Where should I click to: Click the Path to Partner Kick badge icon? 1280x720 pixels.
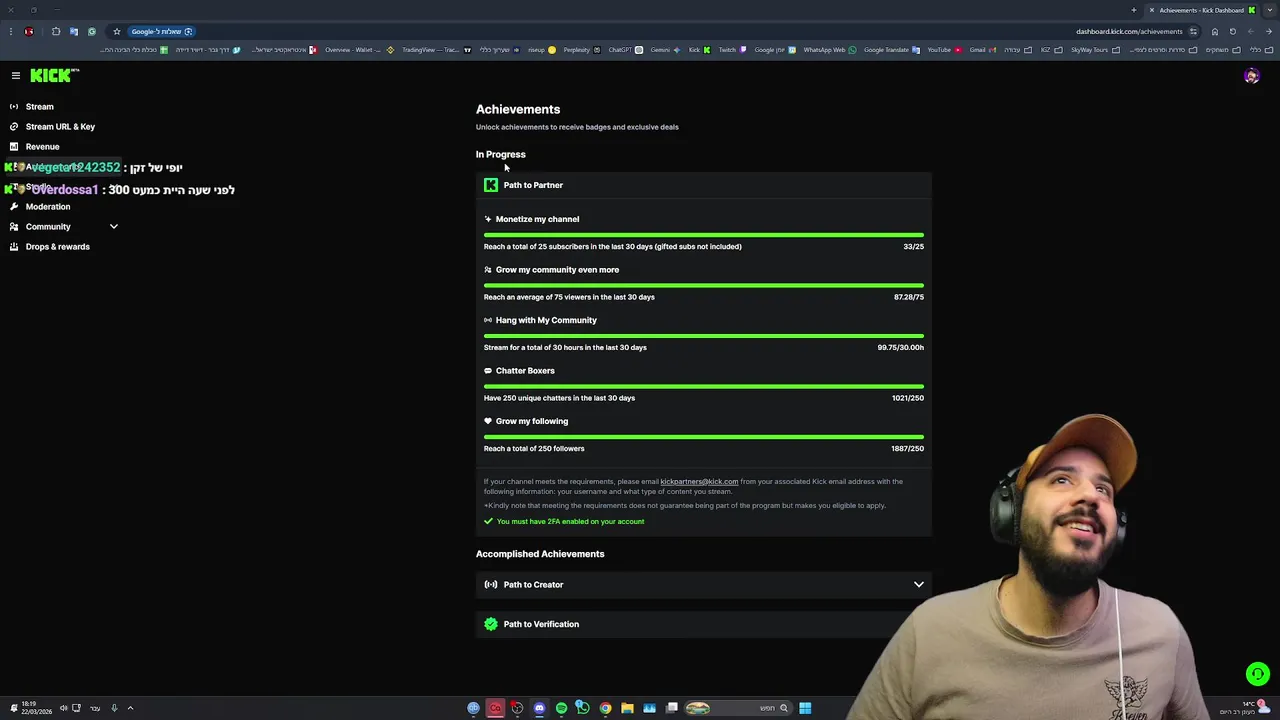(491, 185)
